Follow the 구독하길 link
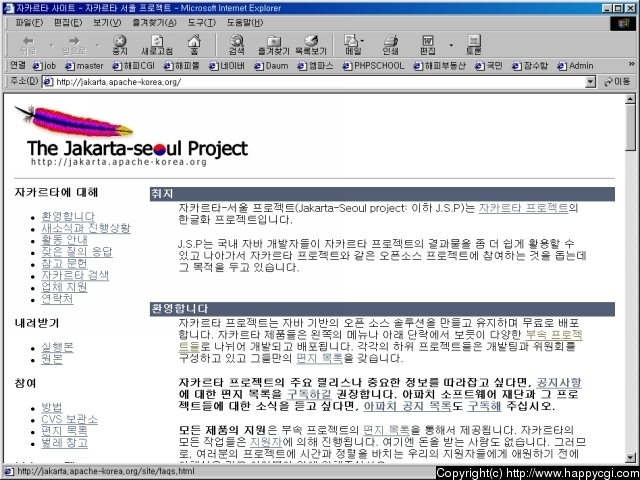This screenshot has height=480, width=640. pos(309,395)
